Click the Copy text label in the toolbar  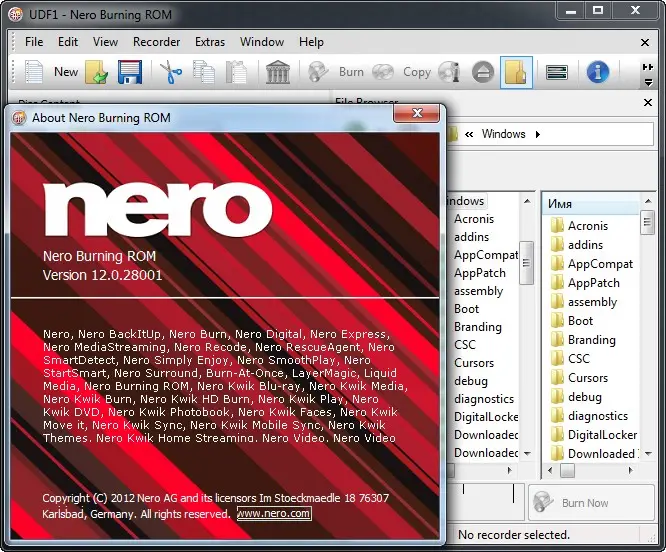[x=417, y=72]
